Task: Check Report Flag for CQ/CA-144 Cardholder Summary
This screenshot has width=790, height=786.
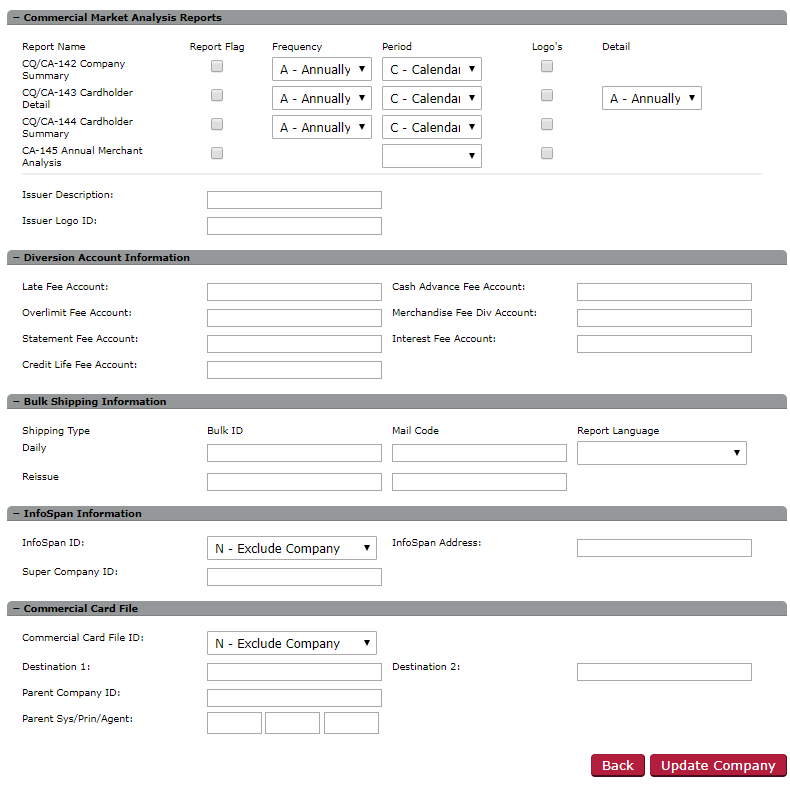Action: (x=217, y=124)
